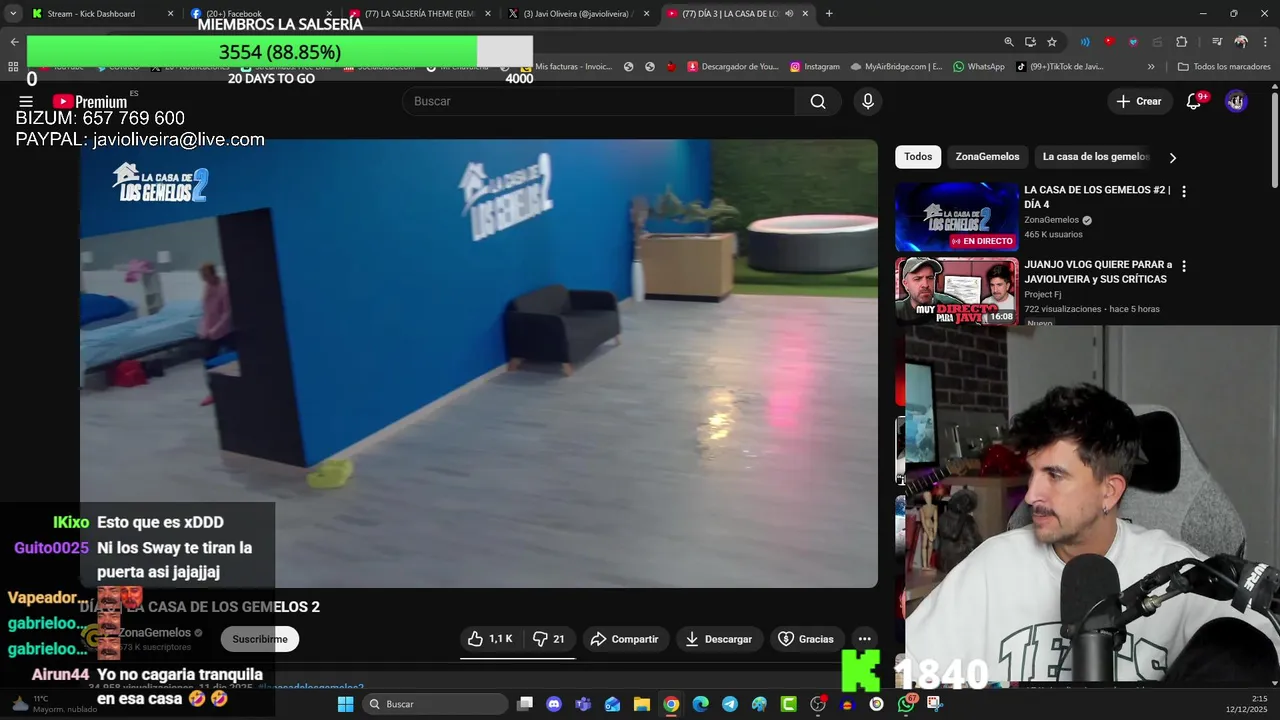The height and width of the screenshot is (720, 1280).
Task: Activate voice search microphone
Action: [868, 101]
